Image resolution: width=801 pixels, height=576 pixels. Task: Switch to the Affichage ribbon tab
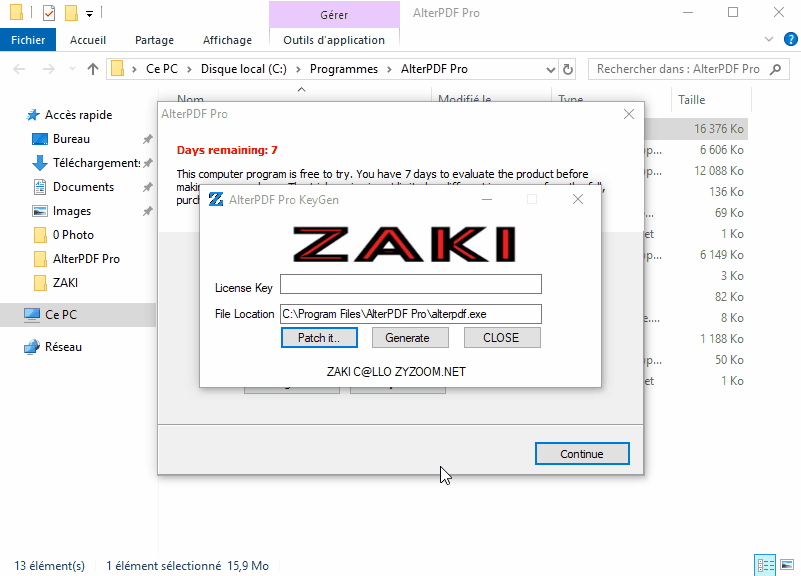[x=227, y=40]
